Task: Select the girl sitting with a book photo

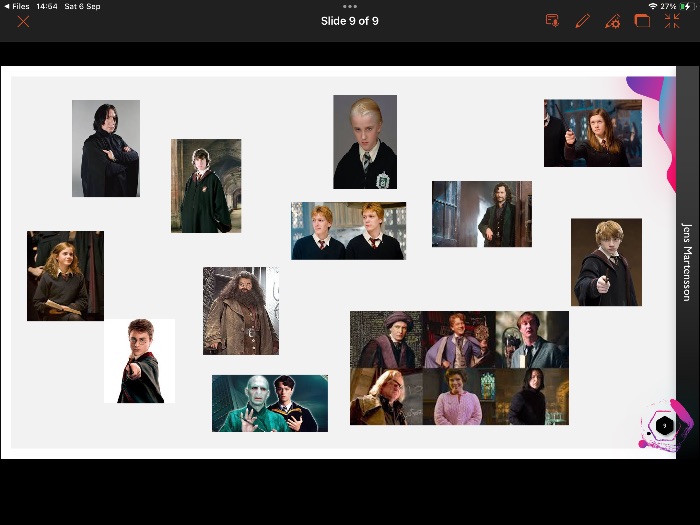Action: point(65,276)
